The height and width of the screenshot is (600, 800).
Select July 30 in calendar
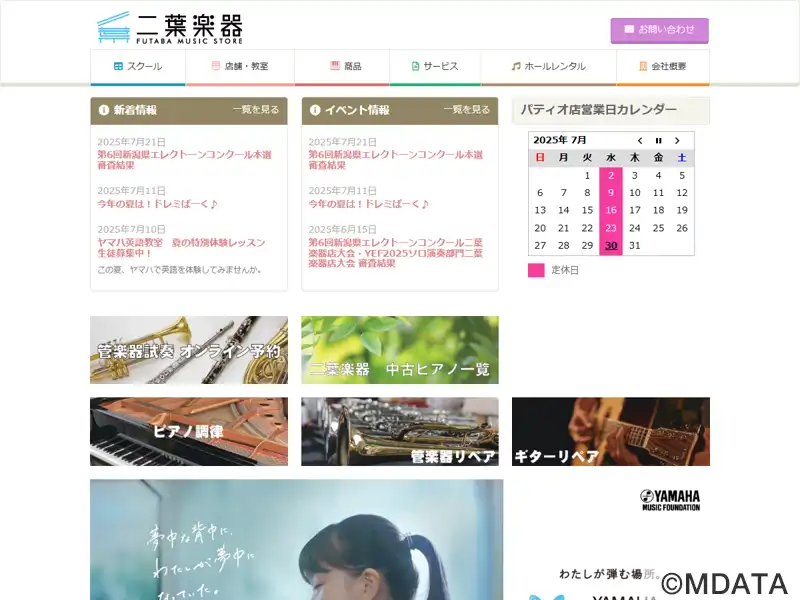611,245
